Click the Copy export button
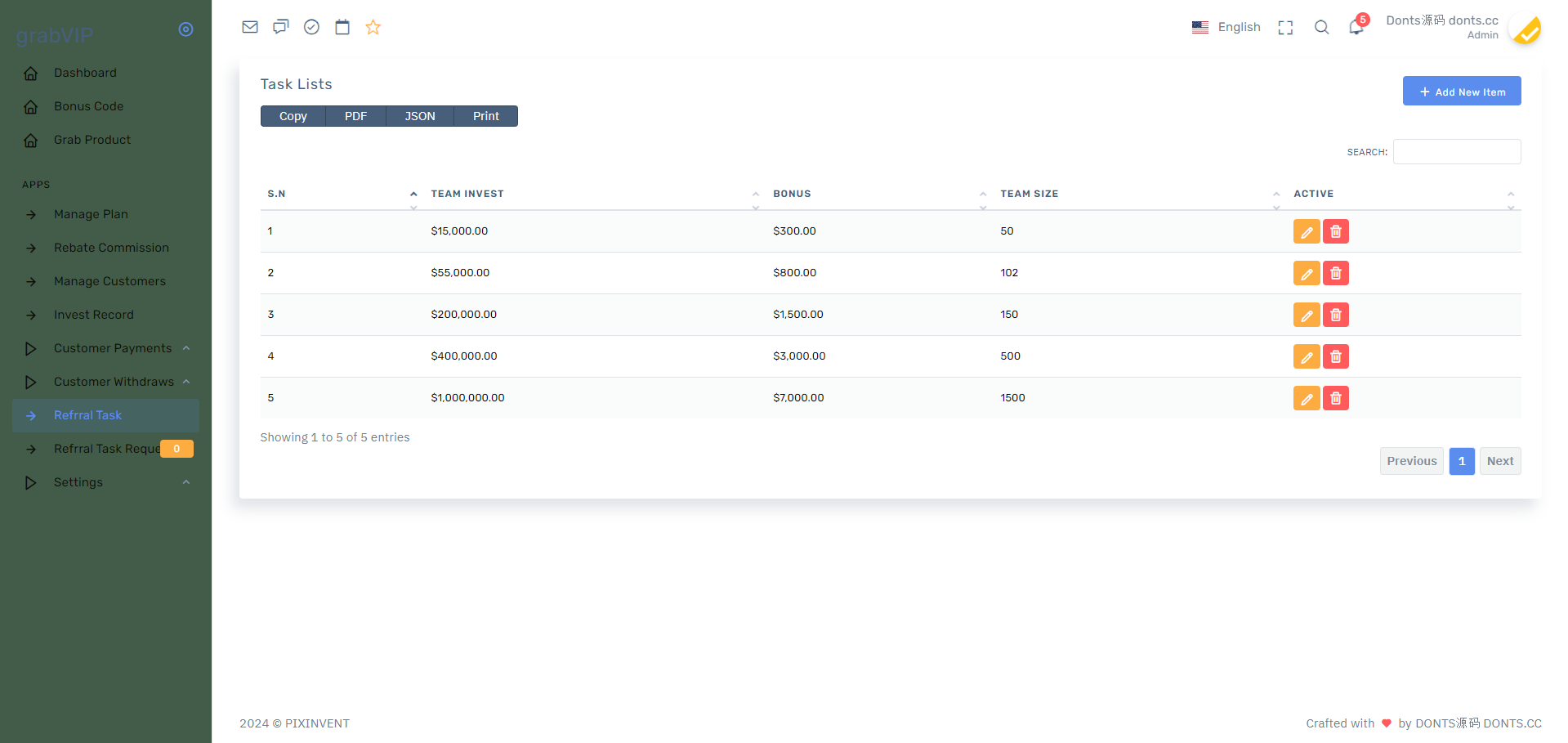 [293, 116]
